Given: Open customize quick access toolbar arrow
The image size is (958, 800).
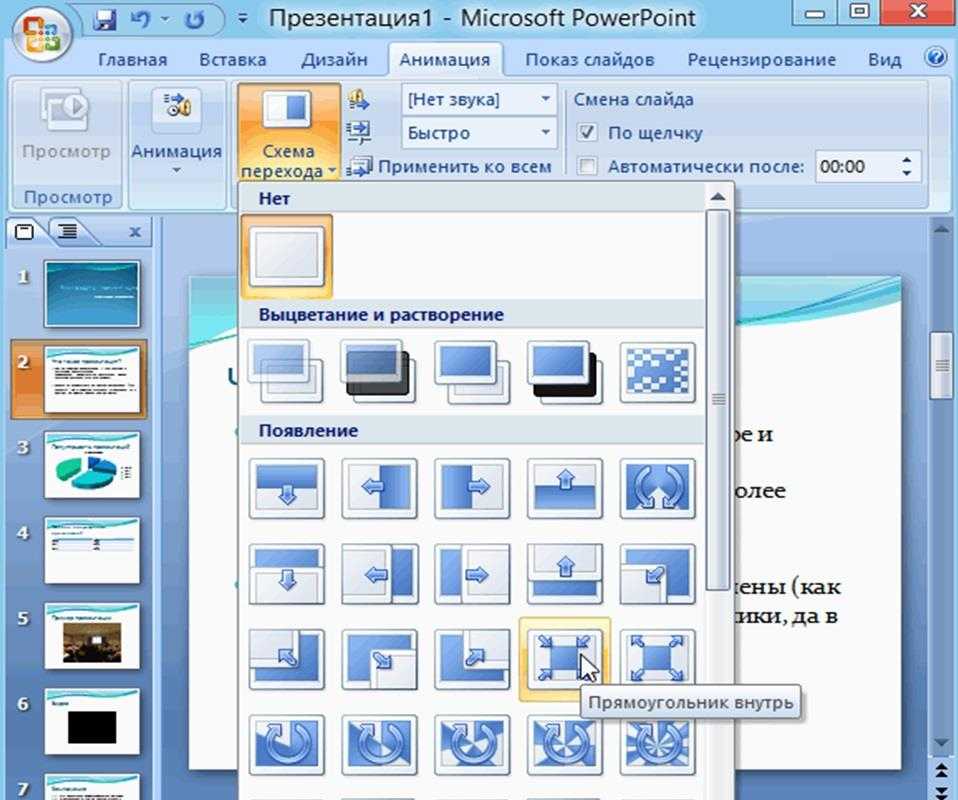Looking at the screenshot, I should [x=243, y=20].
